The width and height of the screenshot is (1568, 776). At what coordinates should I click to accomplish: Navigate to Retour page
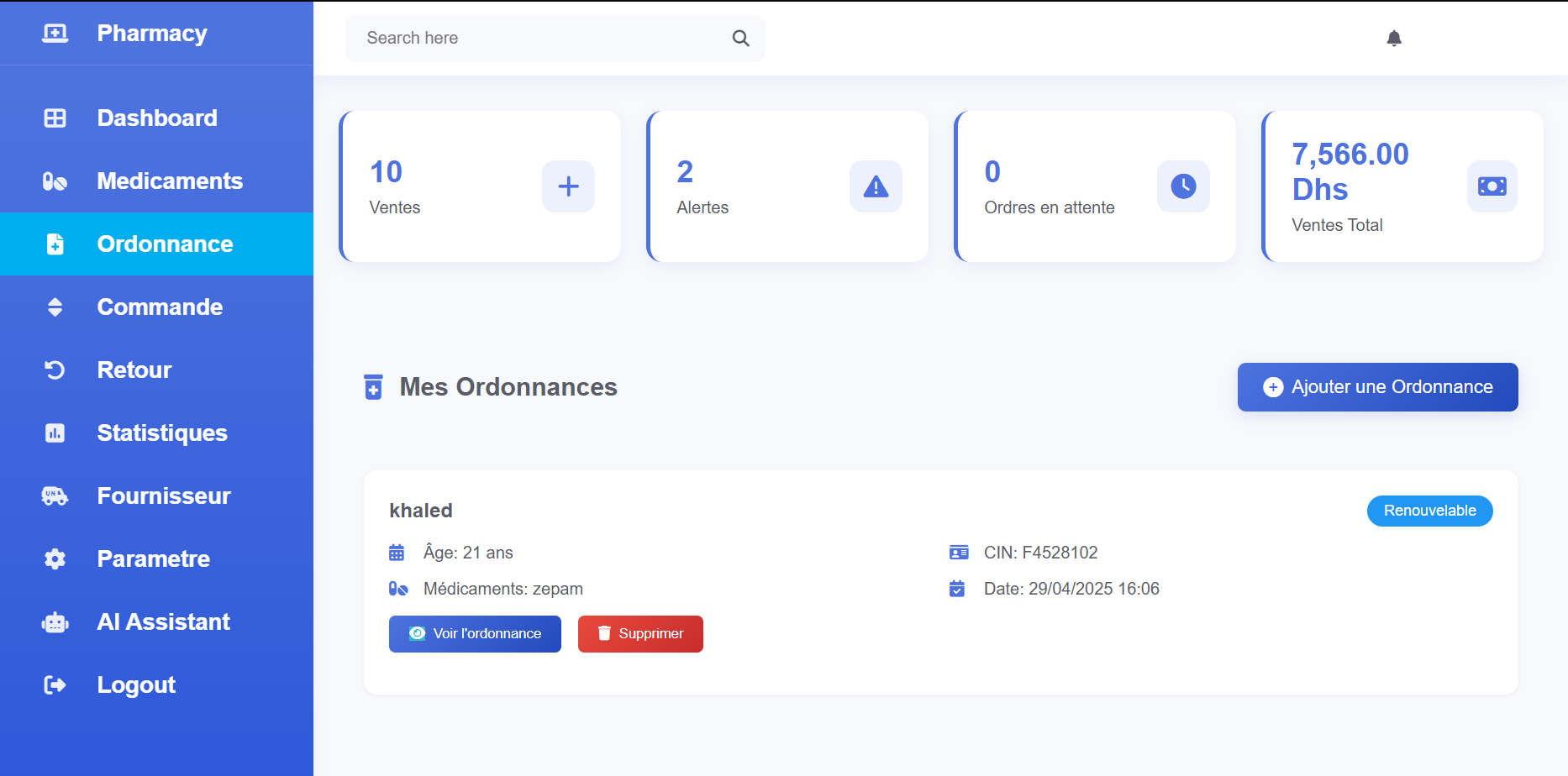point(134,370)
